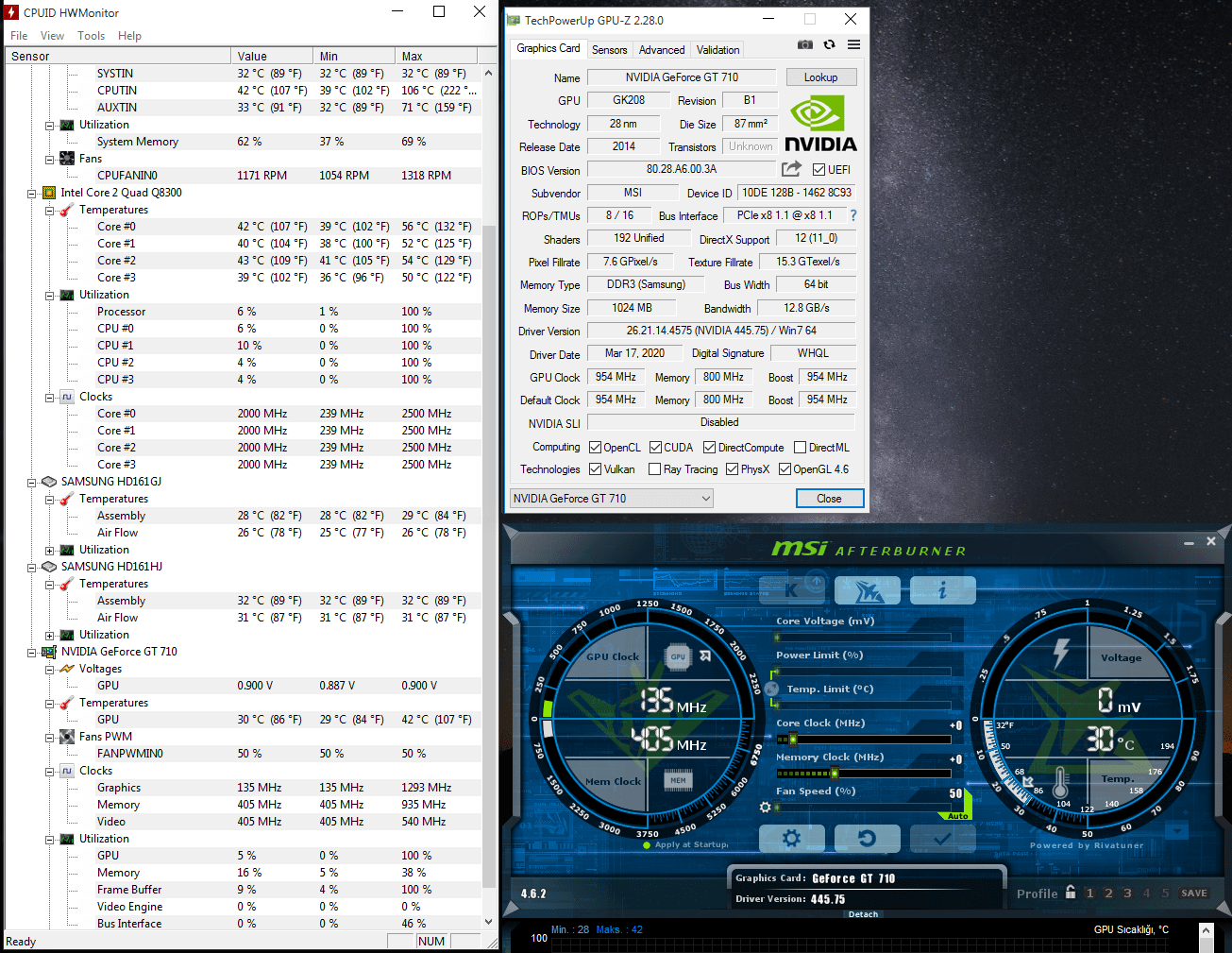Click the fan speed settings gear icon
The width and height of the screenshot is (1232, 953).
point(765,807)
